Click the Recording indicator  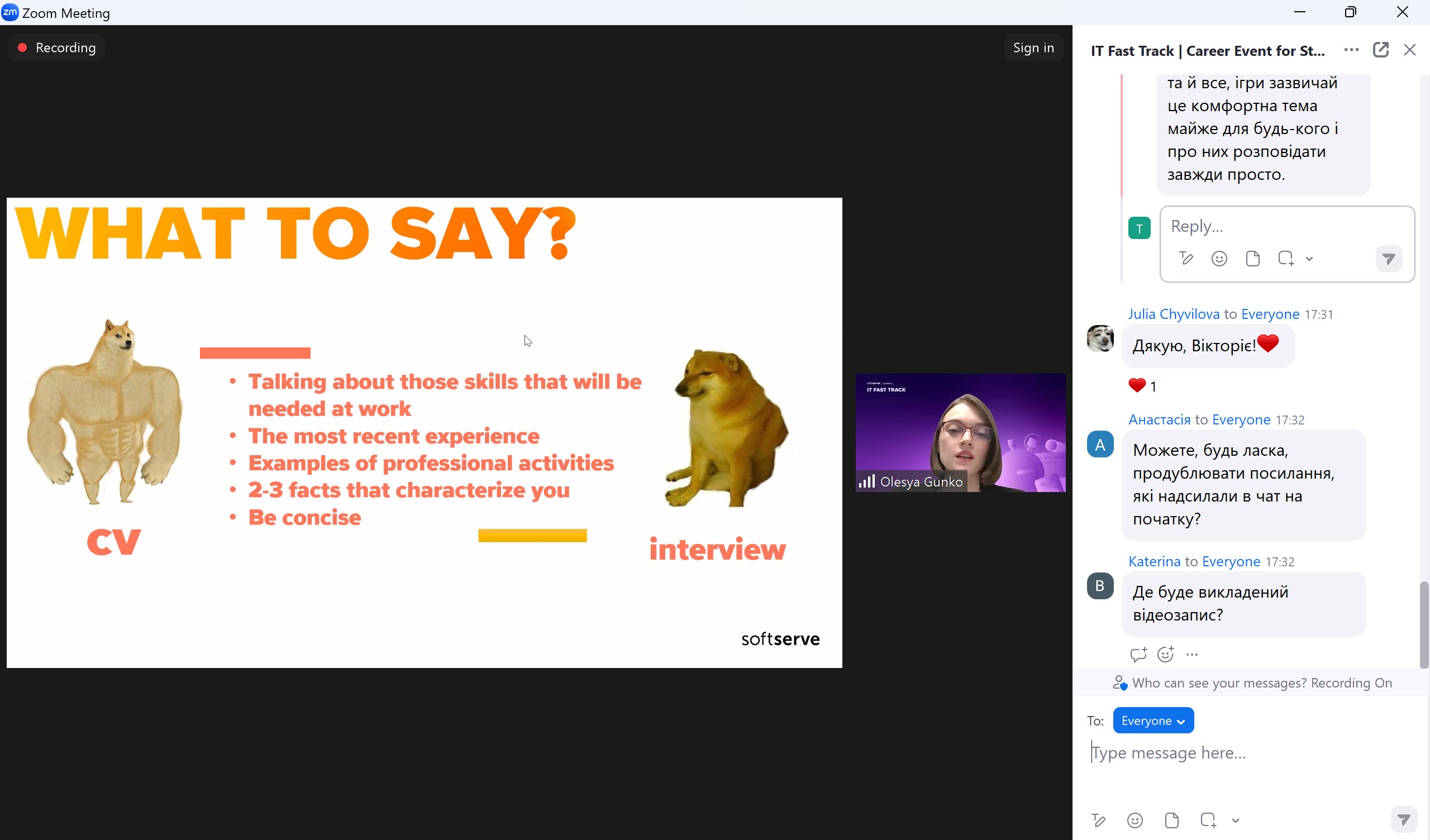pyautogui.click(x=57, y=47)
